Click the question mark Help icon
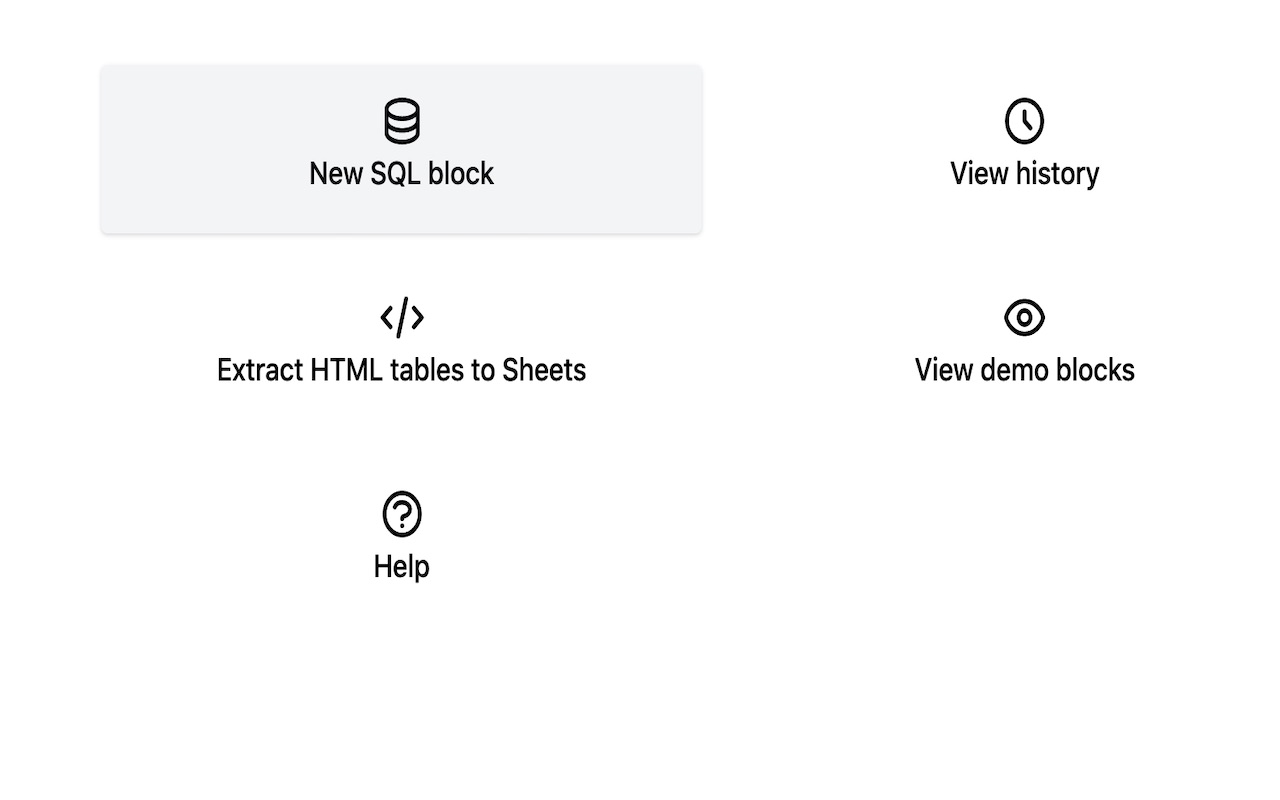This screenshot has height=800, width=1280. pyautogui.click(x=402, y=514)
